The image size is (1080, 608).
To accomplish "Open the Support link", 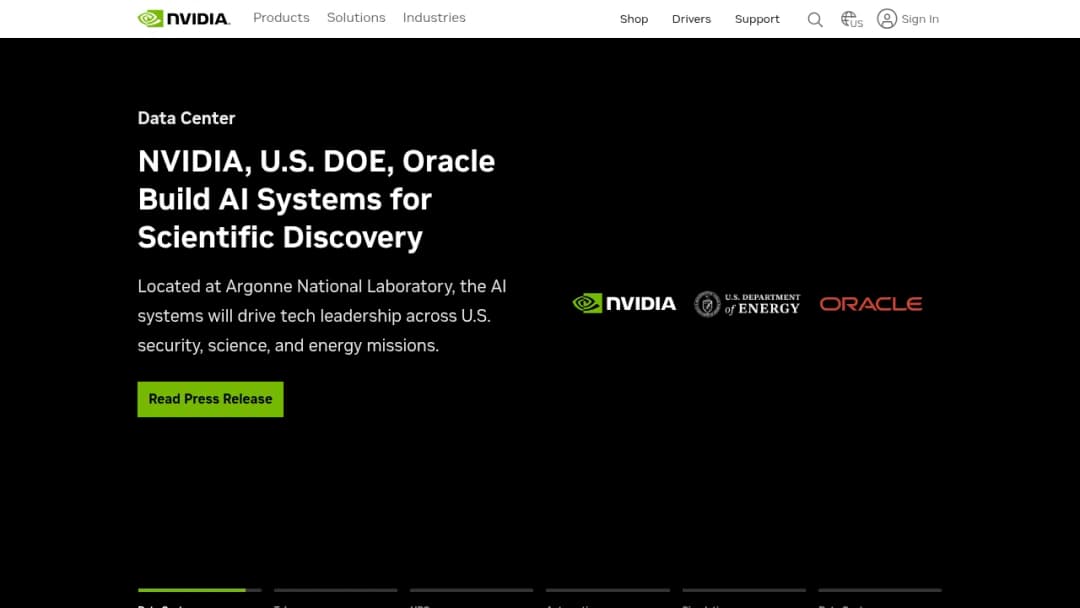I will click(x=757, y=19).
